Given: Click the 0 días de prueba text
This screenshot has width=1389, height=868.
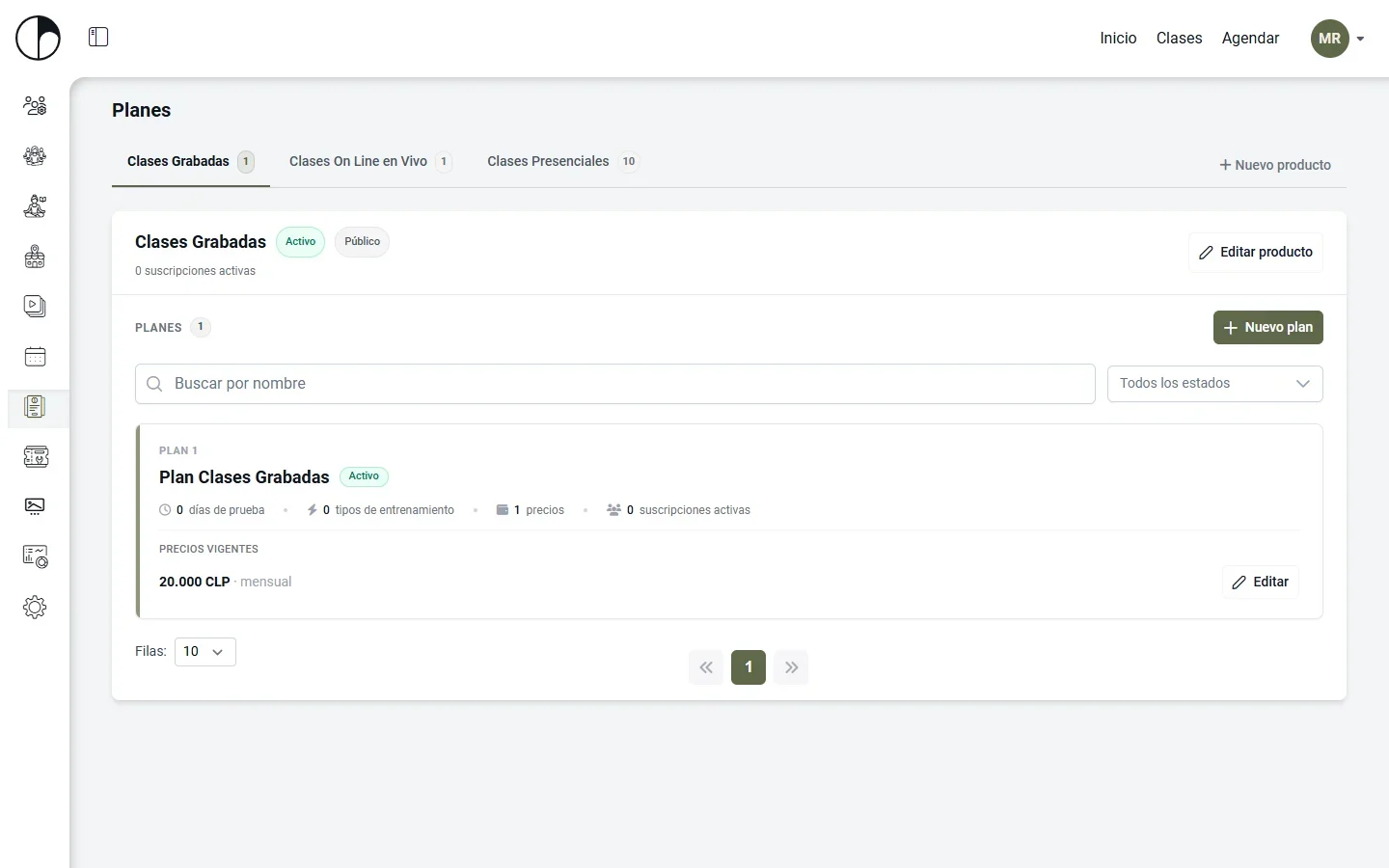Looking at the screenshot, I should pos(220,510).
